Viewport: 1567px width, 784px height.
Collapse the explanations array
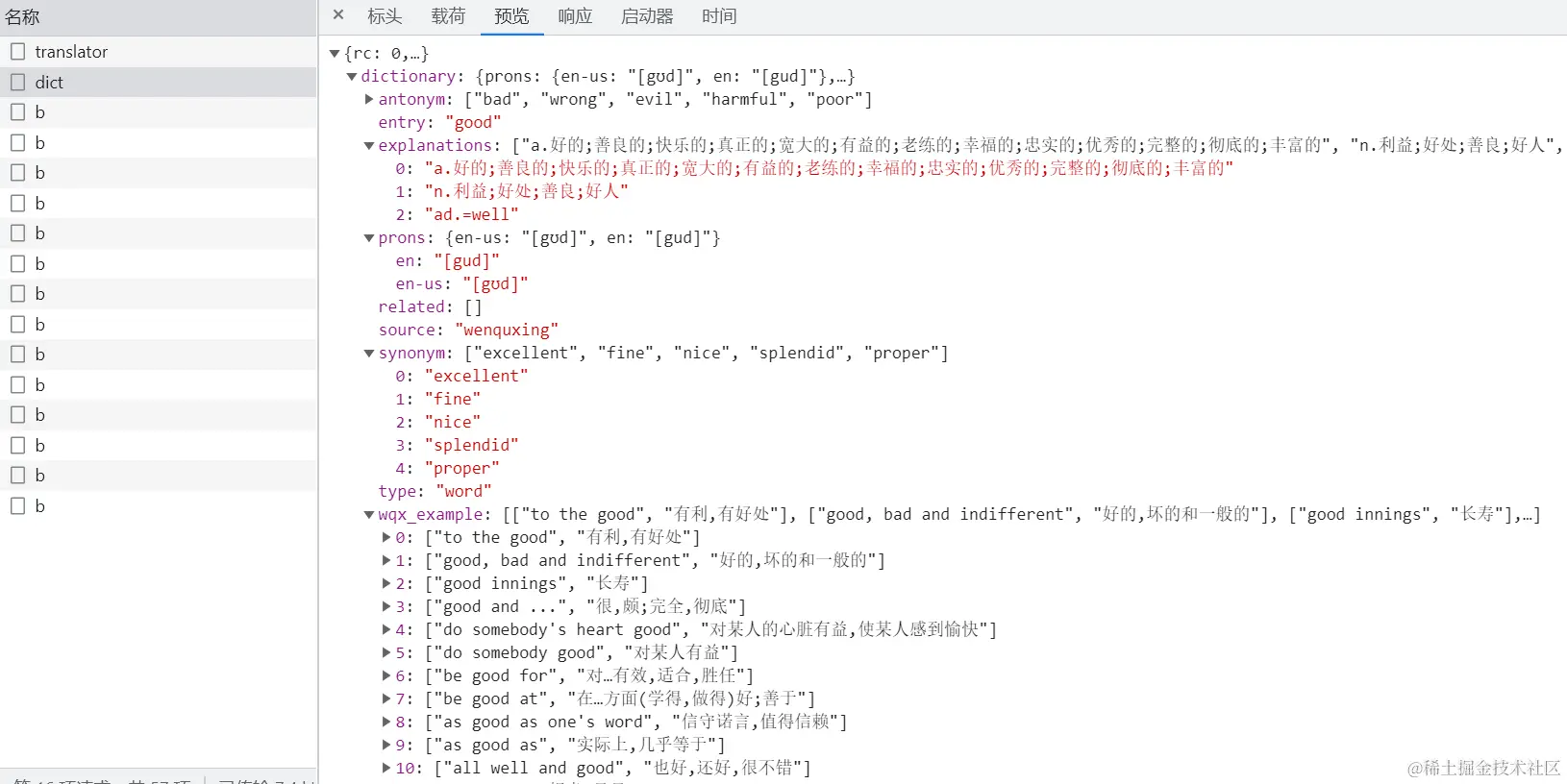pos(369,146)
